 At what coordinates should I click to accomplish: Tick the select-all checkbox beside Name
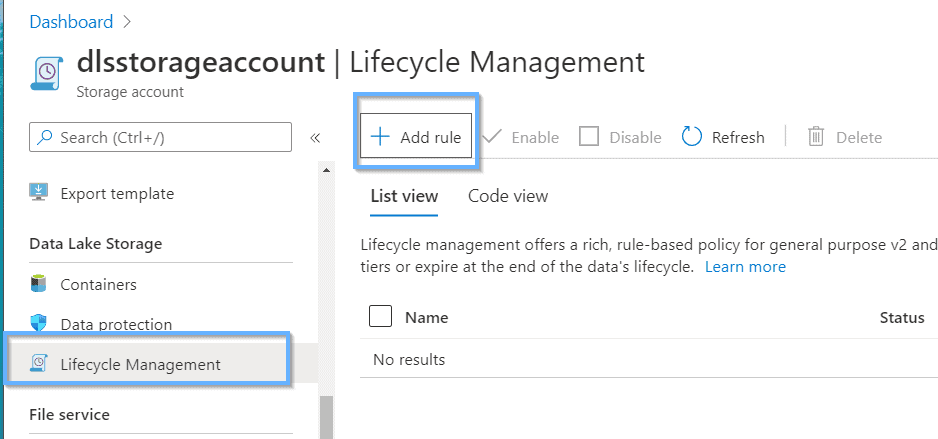pos(380,316)
